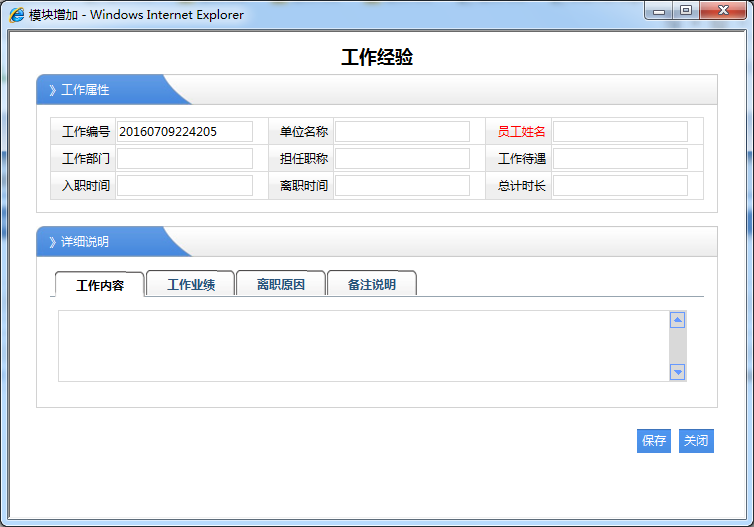754x527 pixels.
Task: Click into the 工作部门 field
Action: pyautogui.click(x=185, y=159)
